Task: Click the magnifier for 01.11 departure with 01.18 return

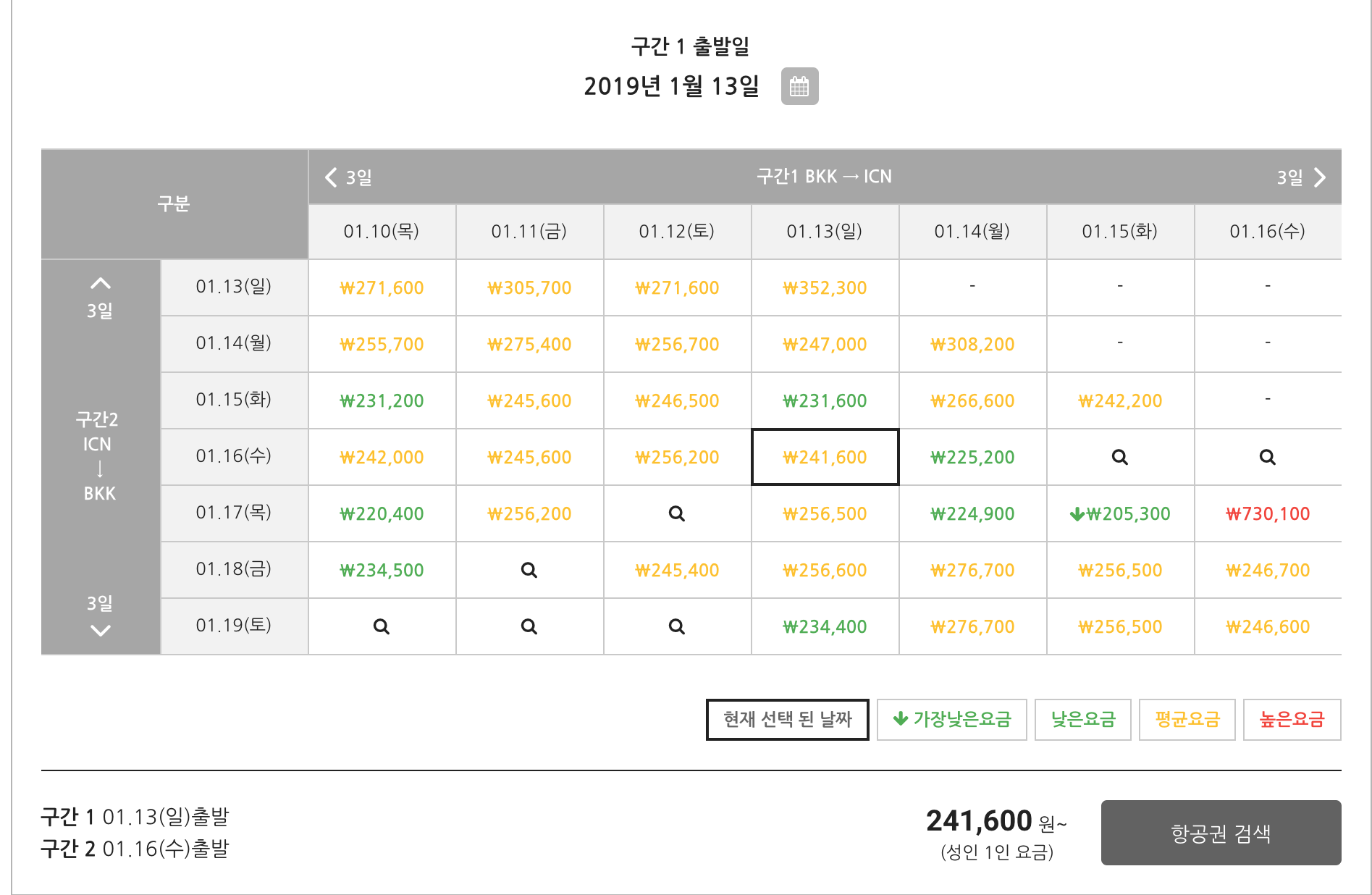Action: pyautogui.click(x=529, y=570)
